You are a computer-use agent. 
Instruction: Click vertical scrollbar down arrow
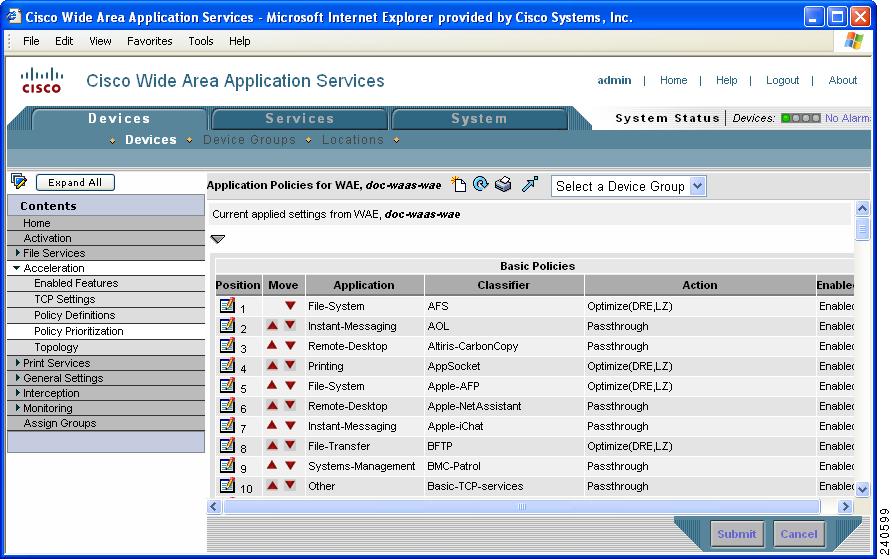click(x=862, y=489)
